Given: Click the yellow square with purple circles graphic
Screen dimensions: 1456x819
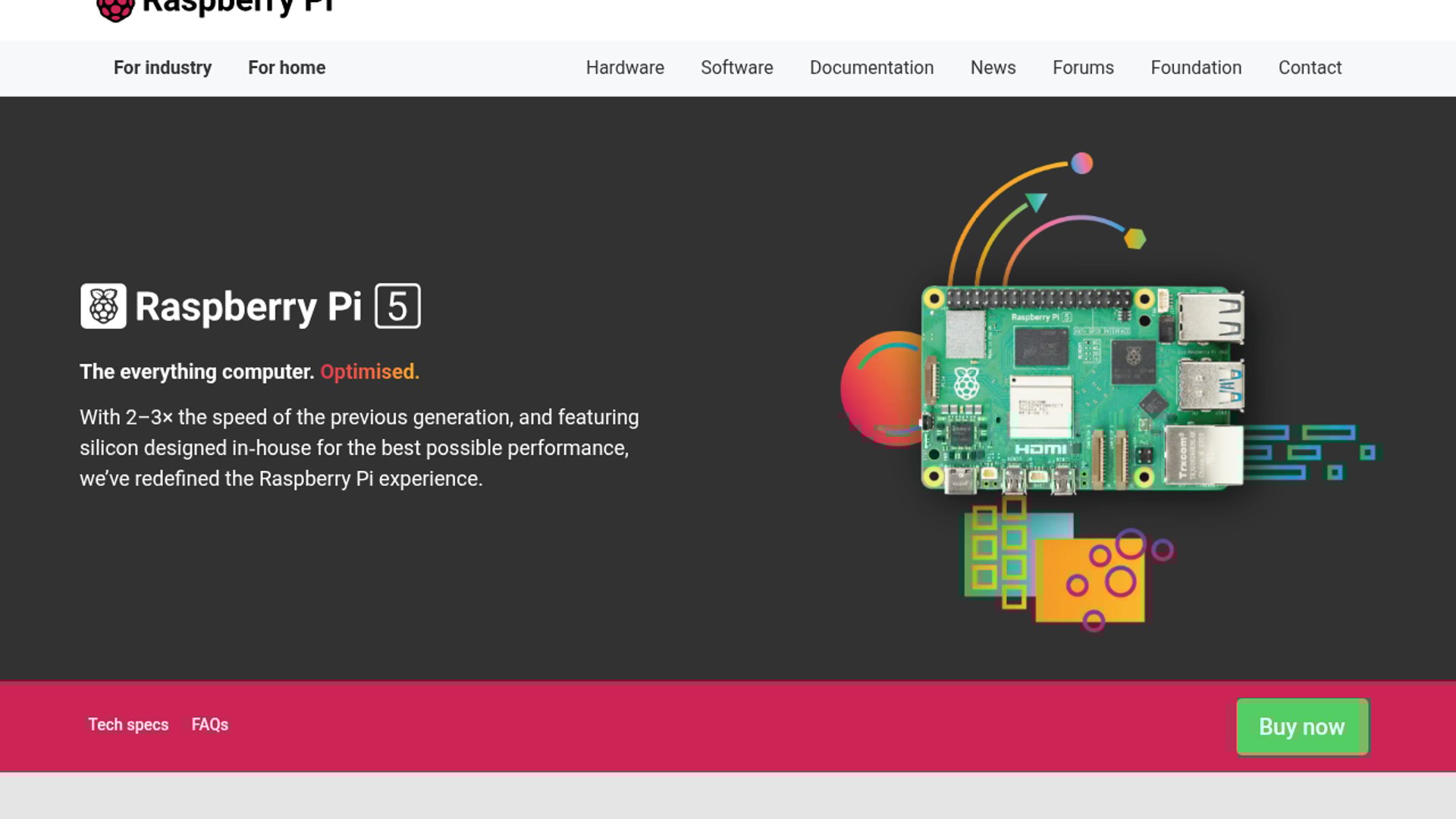Looking at the screenshot, I should (1092, 580).
